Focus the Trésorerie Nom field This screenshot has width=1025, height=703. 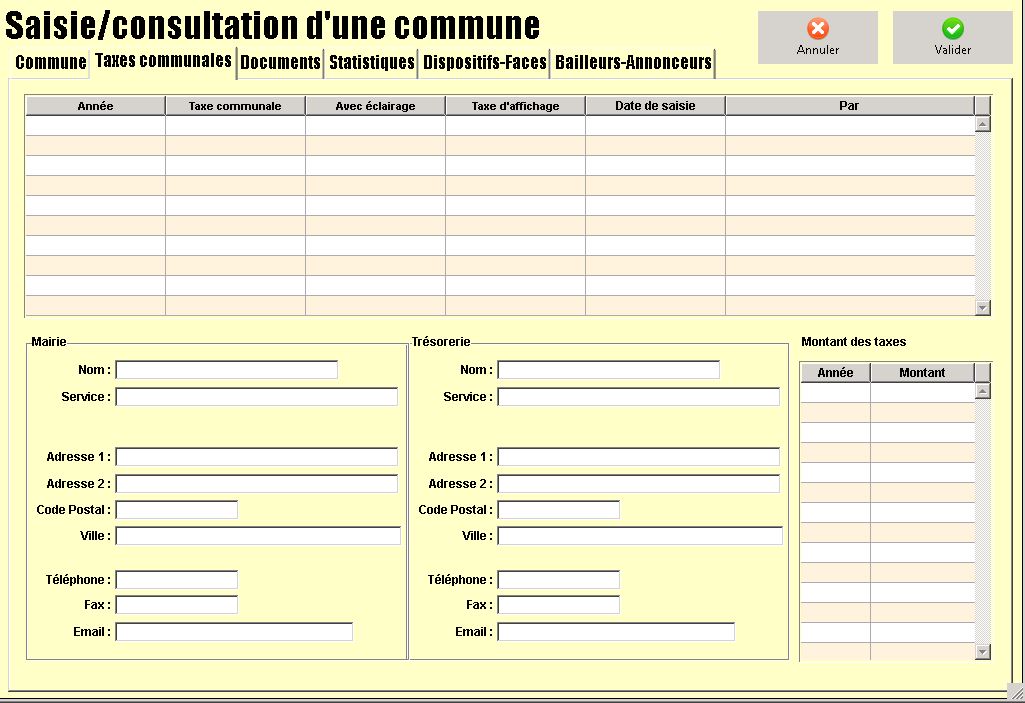pyautogui.click(x=609, y=369)
